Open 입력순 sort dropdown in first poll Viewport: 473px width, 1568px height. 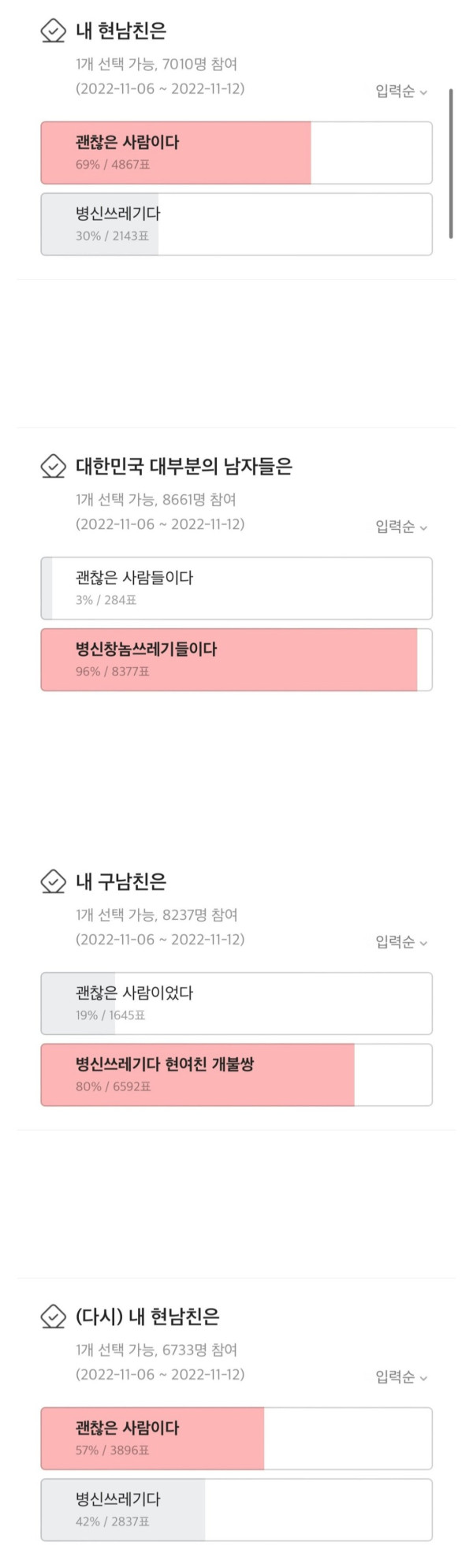tap(401, 91)
